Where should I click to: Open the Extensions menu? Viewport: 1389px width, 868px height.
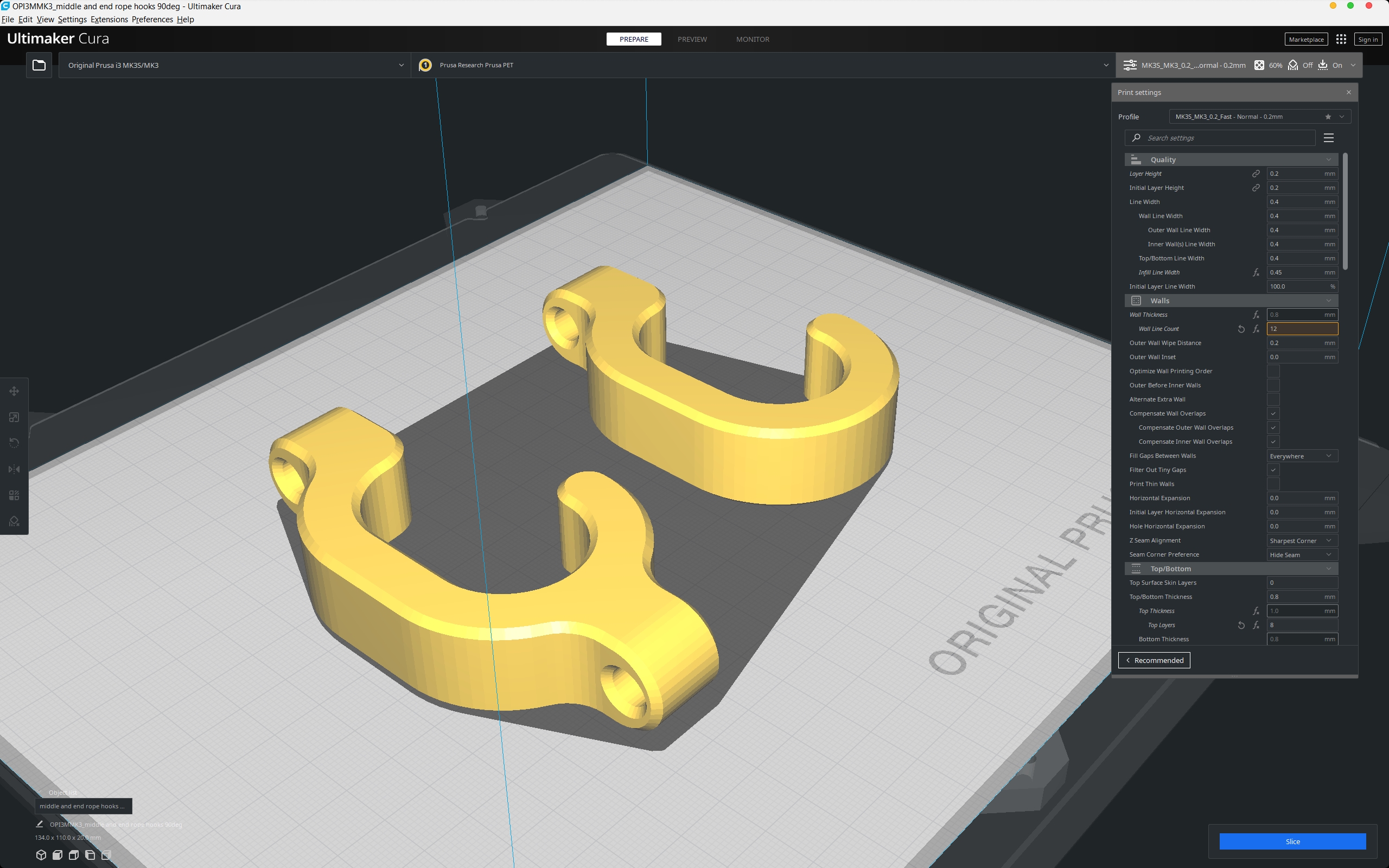click(x=109, y=19)
